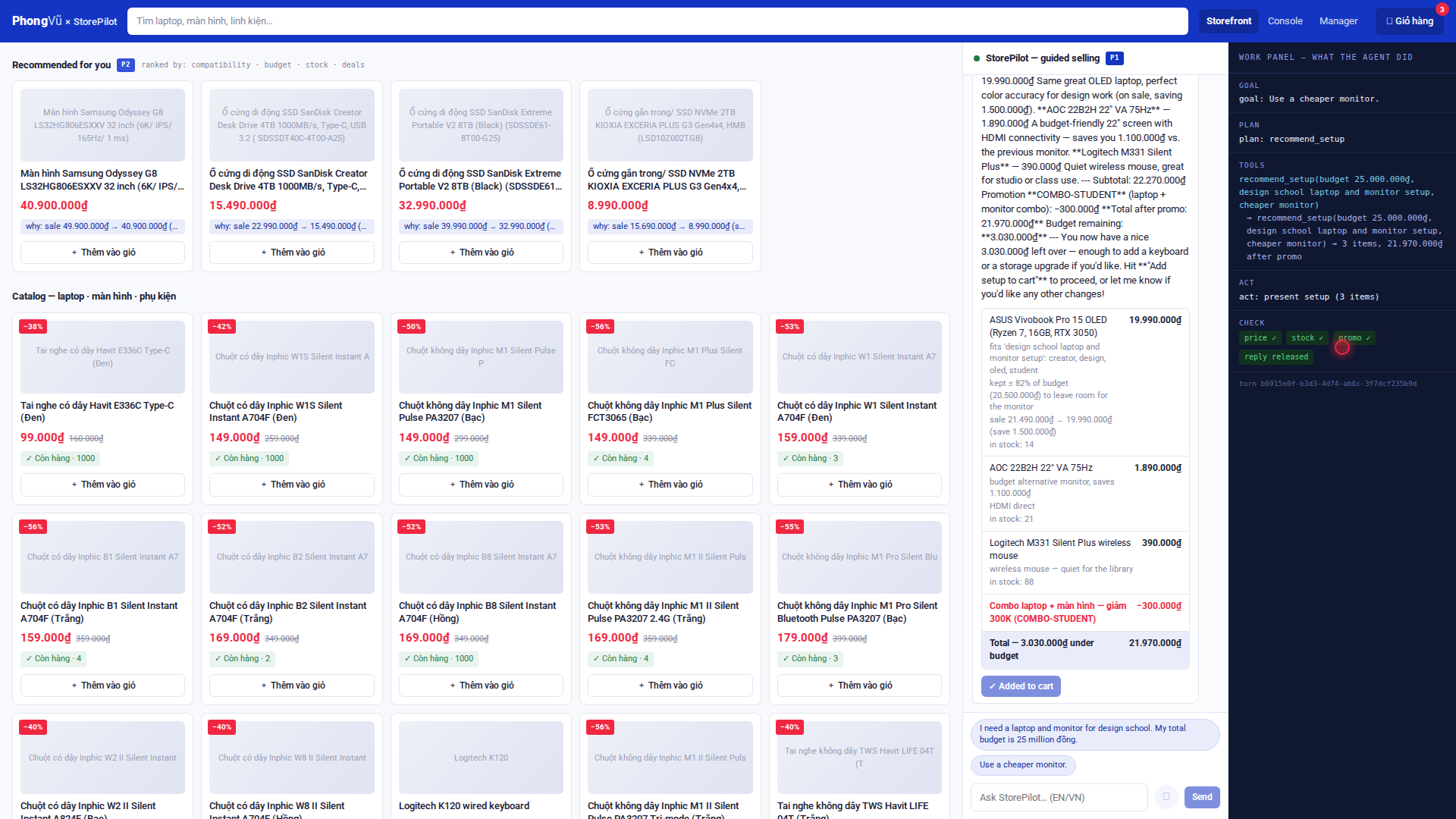
Task: Add Inphic B2 Silent Instant (Trắng) to cart
Action: coord(292,686)
